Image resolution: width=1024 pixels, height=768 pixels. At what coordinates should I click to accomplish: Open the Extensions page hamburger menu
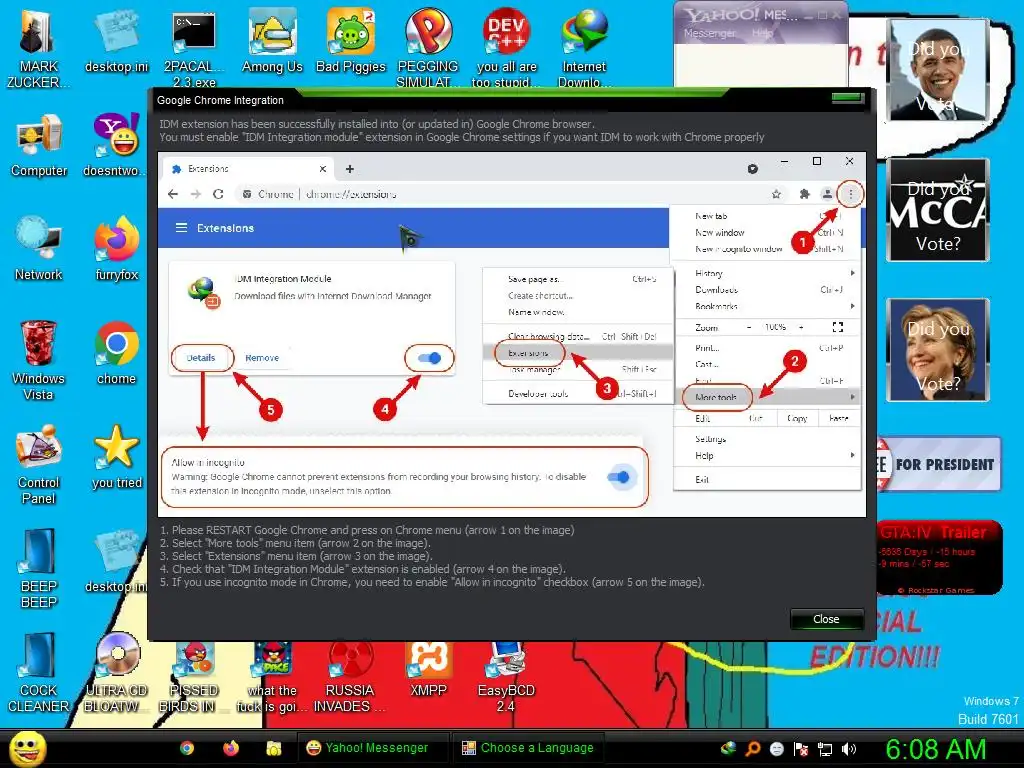pyautogui.click(x=181, y=228)
